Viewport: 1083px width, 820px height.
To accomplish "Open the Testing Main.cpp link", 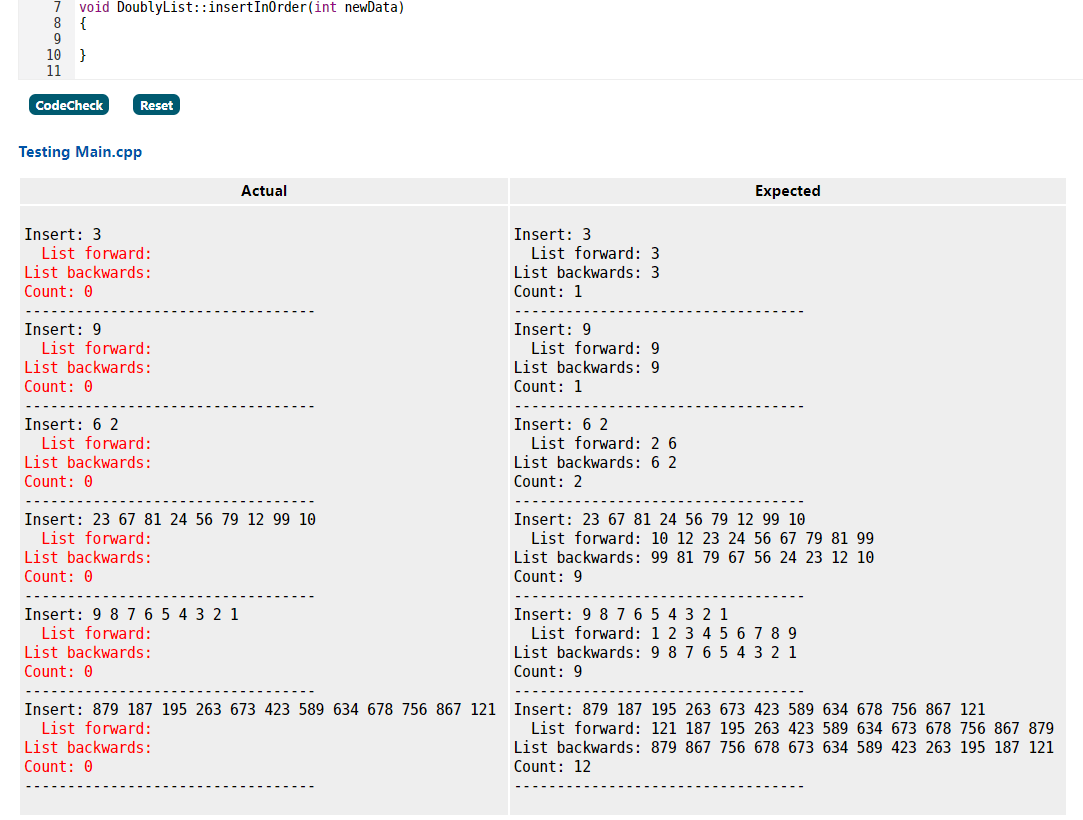I will (x=80, y=152).
